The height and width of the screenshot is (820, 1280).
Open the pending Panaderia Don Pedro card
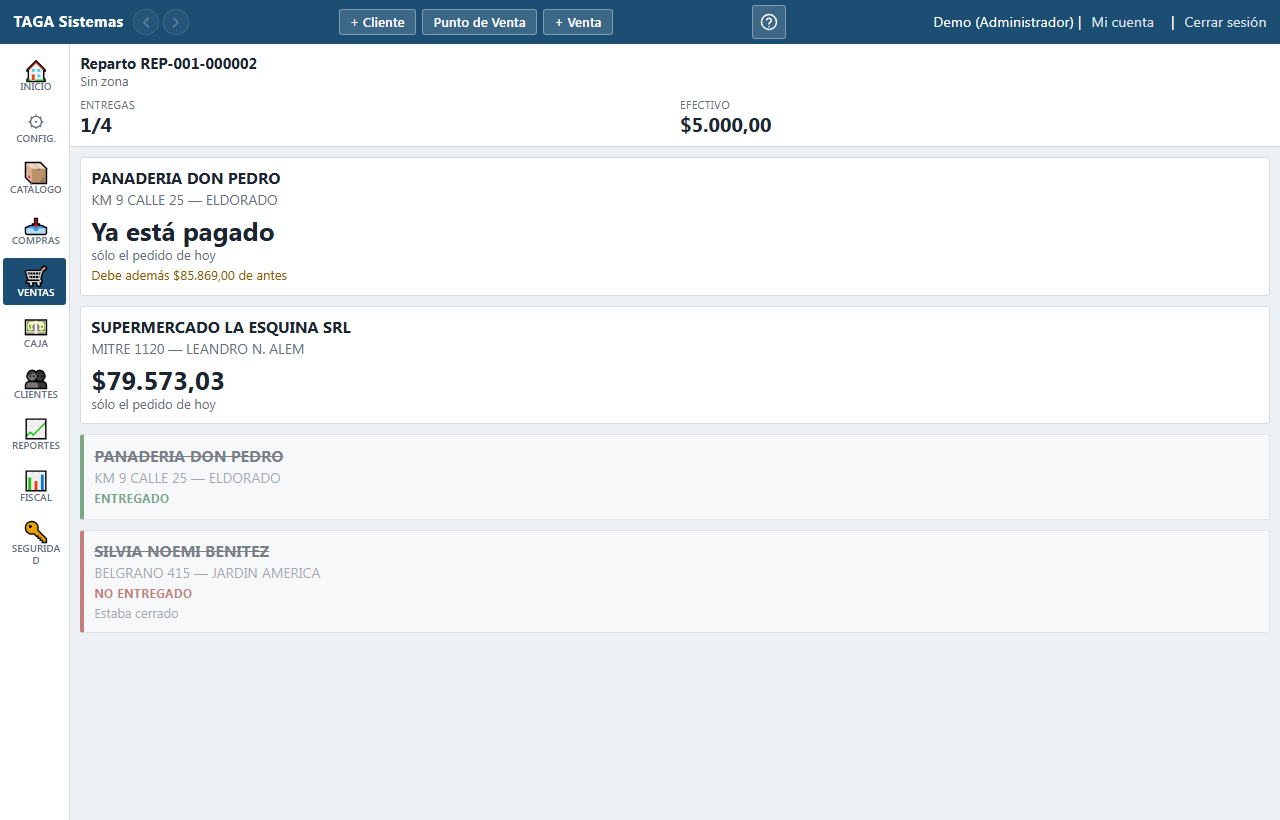coord(675,226)
